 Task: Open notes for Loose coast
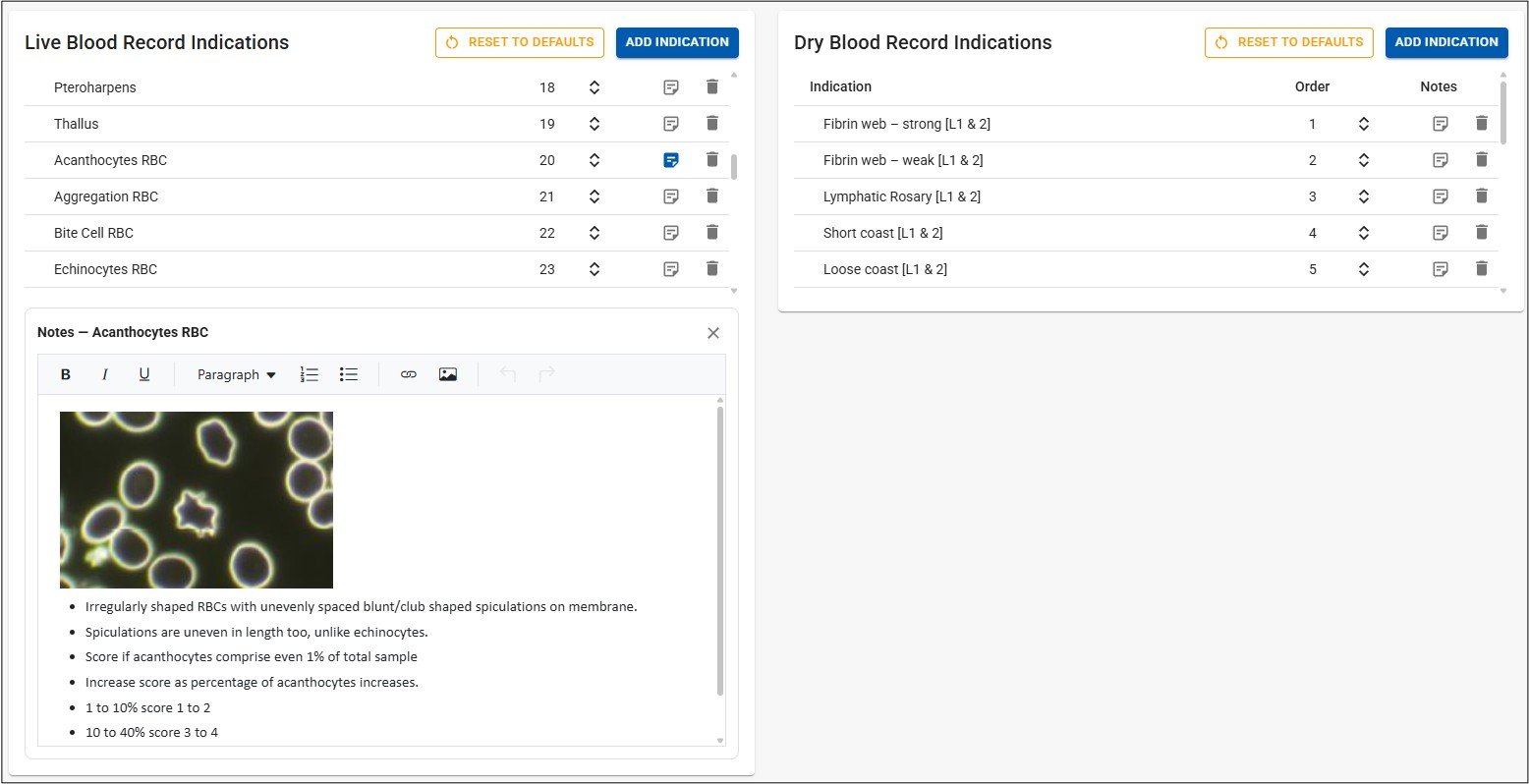(1441, 269)
